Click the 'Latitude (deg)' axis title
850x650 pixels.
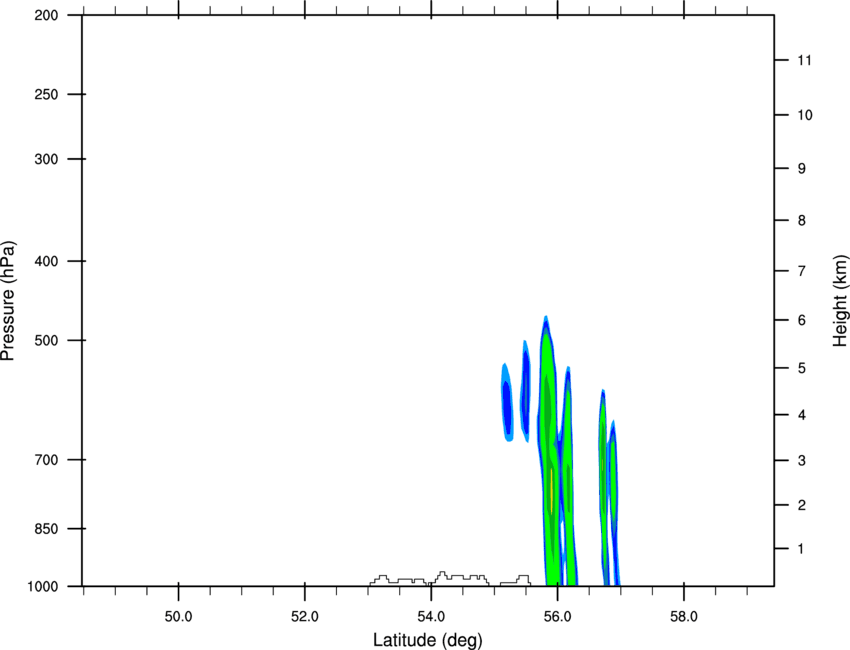428,640
